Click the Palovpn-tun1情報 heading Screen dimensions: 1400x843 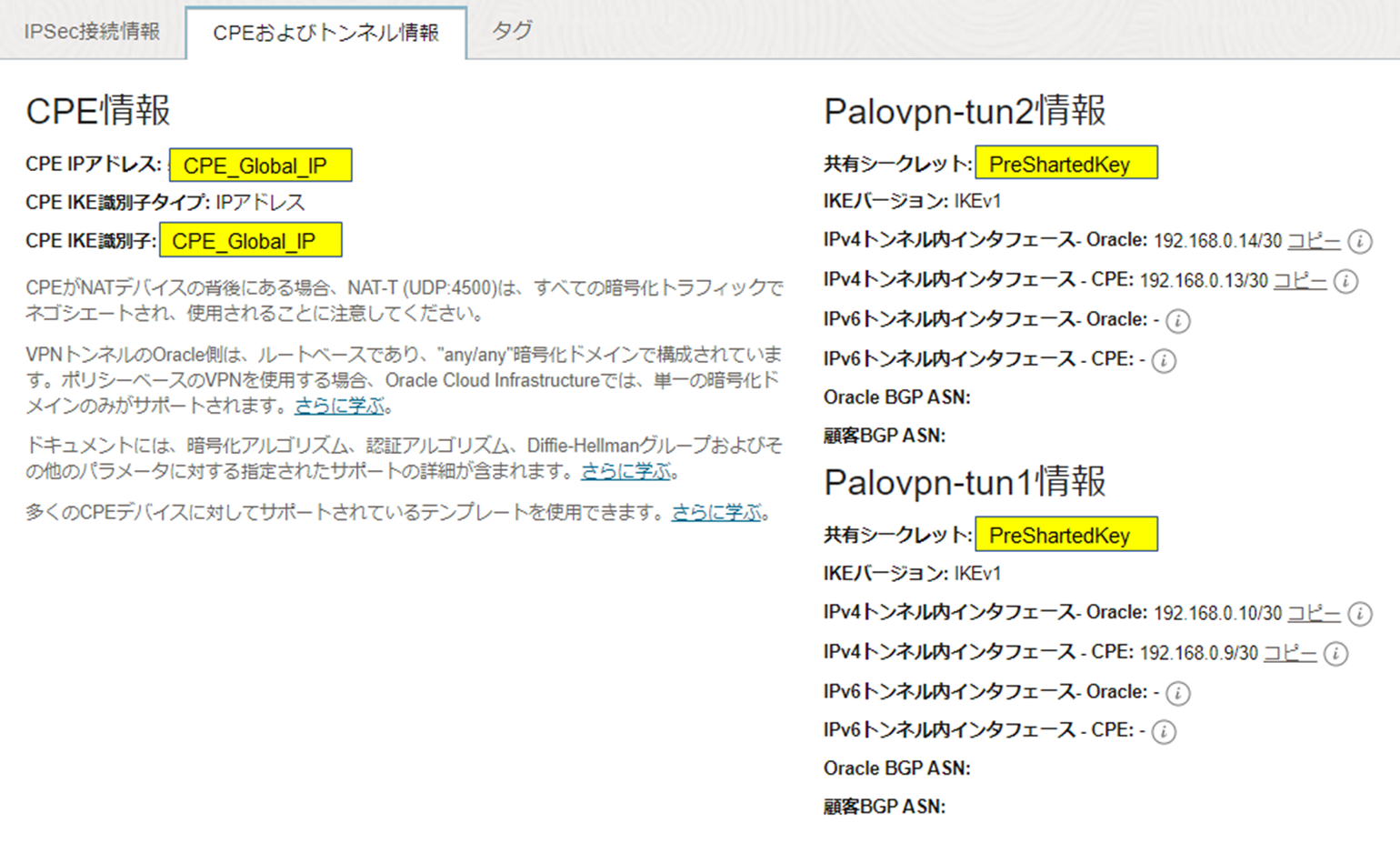965,482
